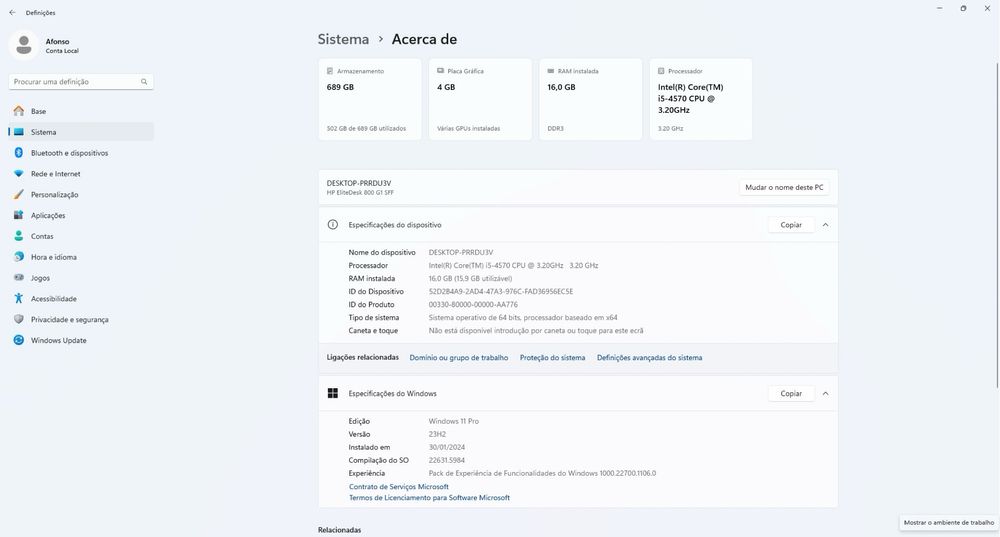The height and width of the screenshot is (537, 1000).
Task: Copy the device specifications
Action: (x=791, y=225)
